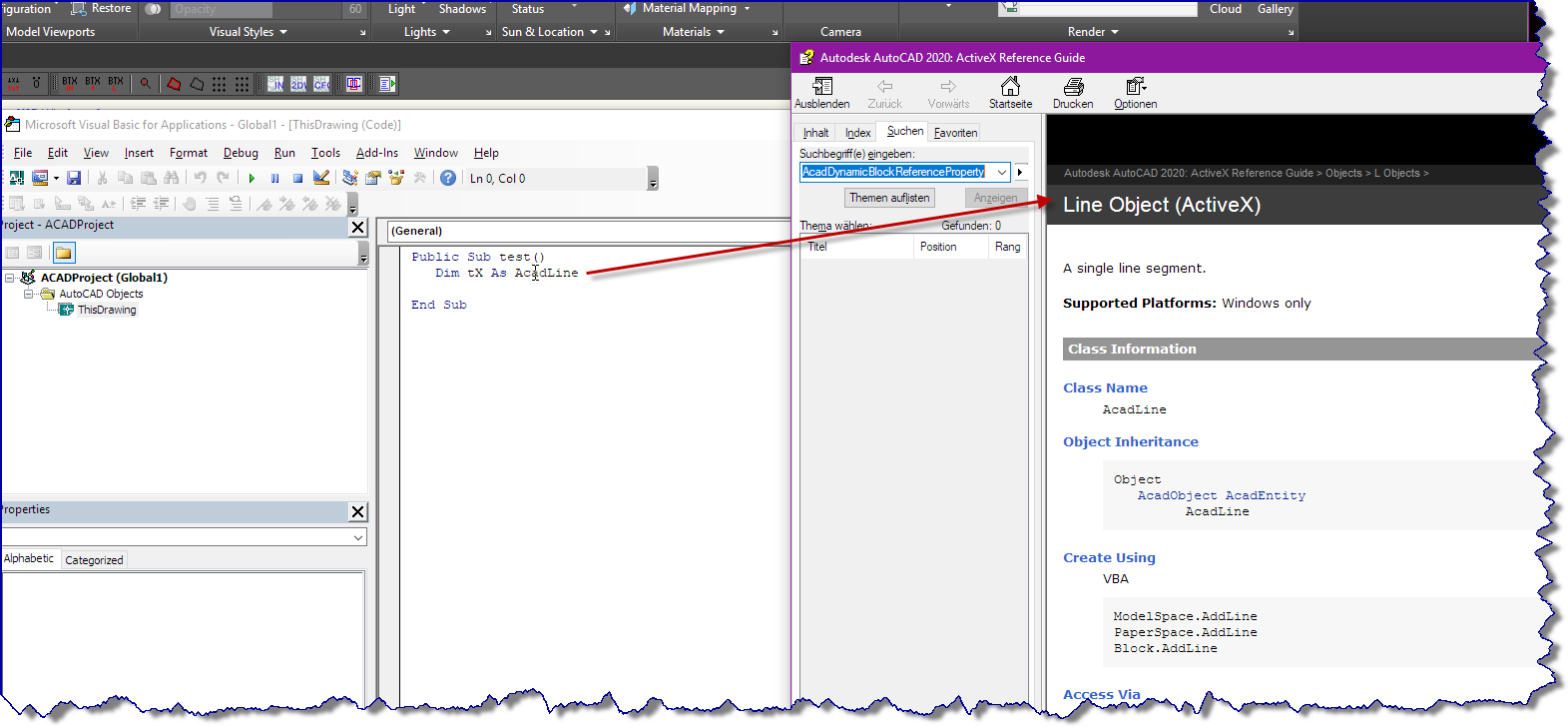The height and width of the screenshot is (727, 1568).
Task: Toggle Design Mode icon
Action: click(321, 178)
